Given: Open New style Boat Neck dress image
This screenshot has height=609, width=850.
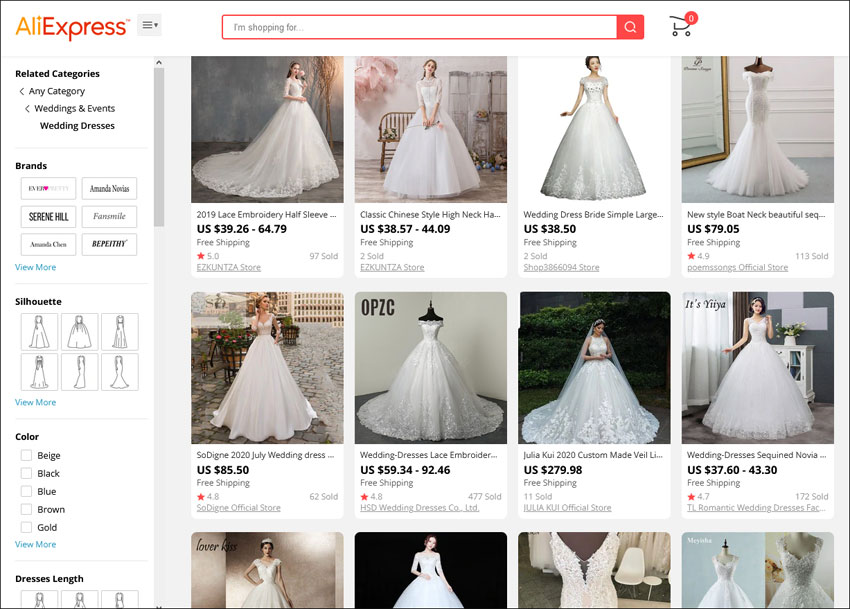Looking at the screenshot, I should pyautogui.click(x=758, y=129).
